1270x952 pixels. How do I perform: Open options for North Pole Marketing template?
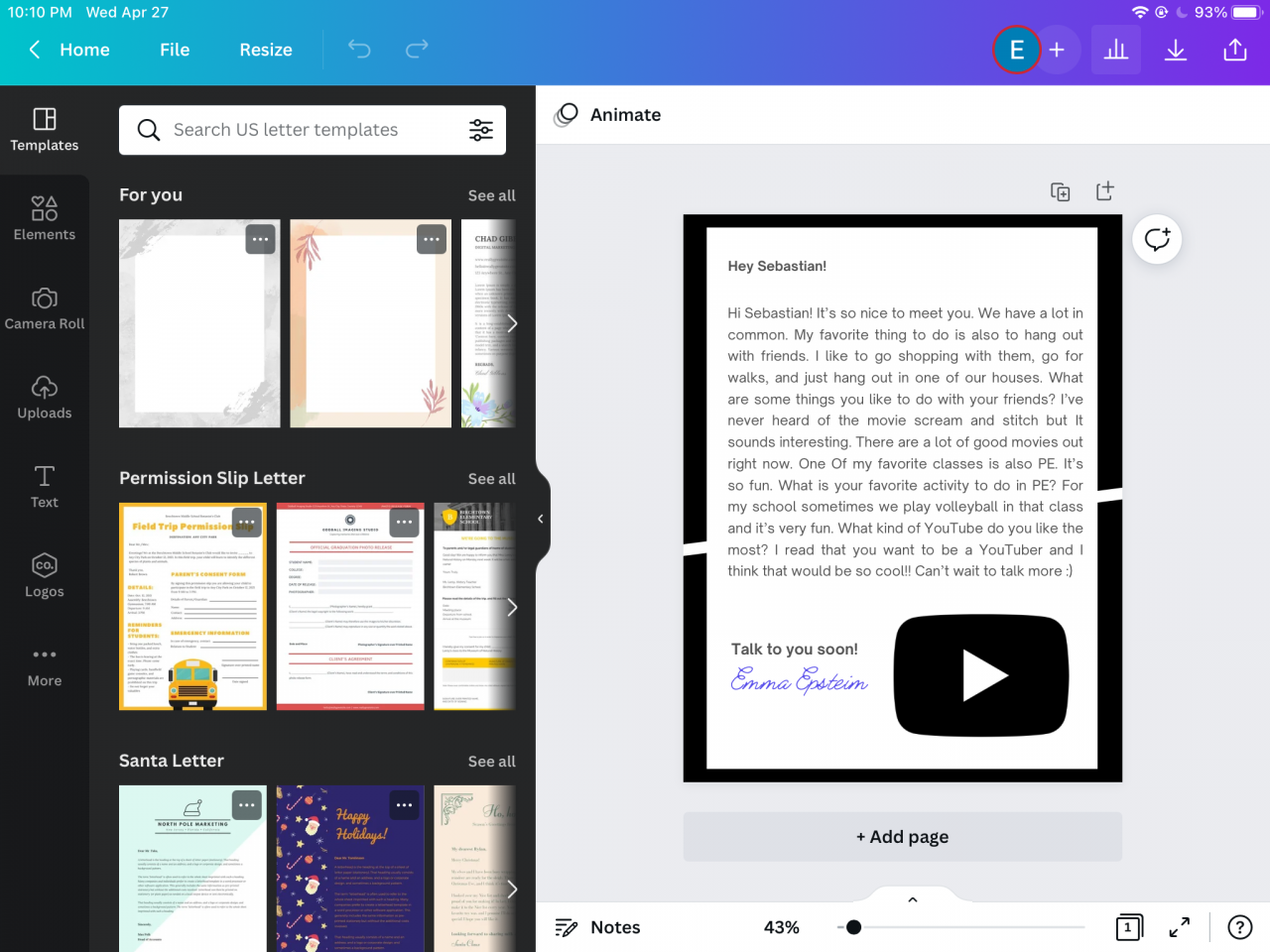247,804
